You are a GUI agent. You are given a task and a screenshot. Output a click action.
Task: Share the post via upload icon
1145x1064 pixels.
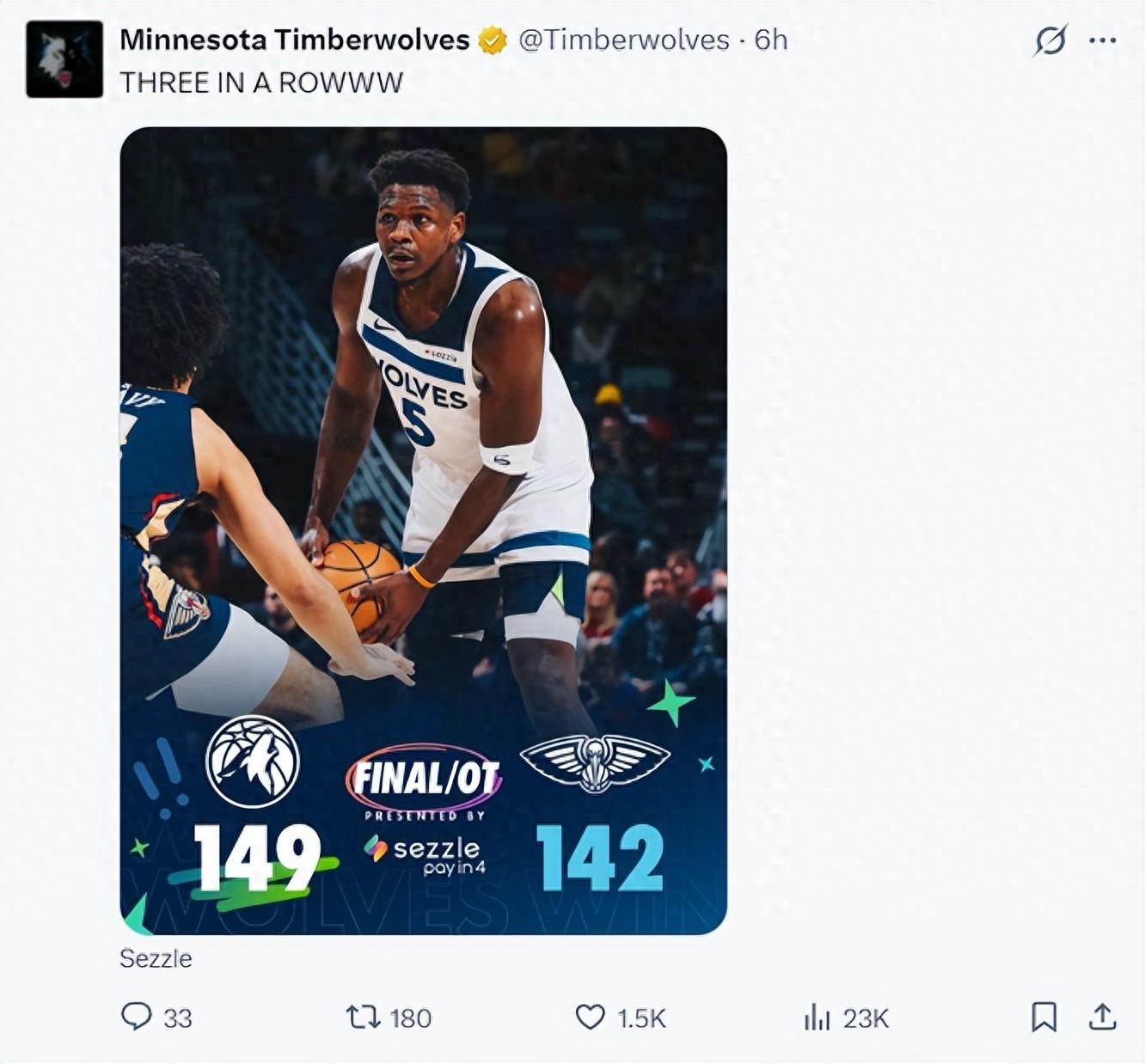click(1102, 1017)
